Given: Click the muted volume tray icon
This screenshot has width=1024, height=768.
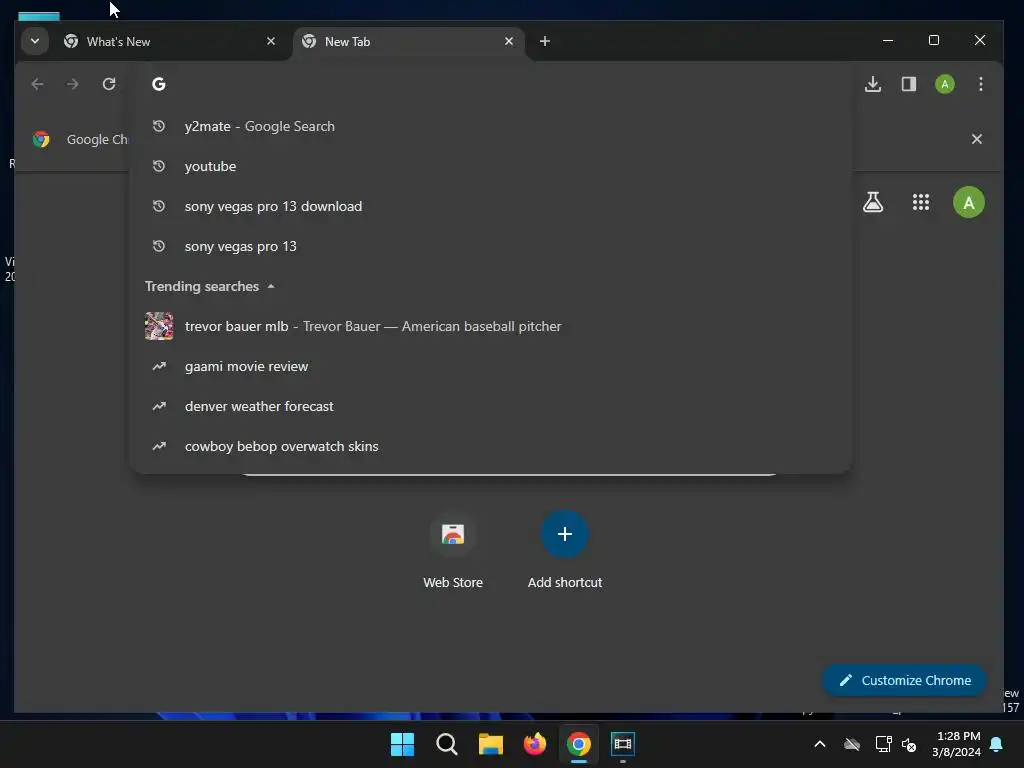Looking at the screenshot, I should coord(909,744).
